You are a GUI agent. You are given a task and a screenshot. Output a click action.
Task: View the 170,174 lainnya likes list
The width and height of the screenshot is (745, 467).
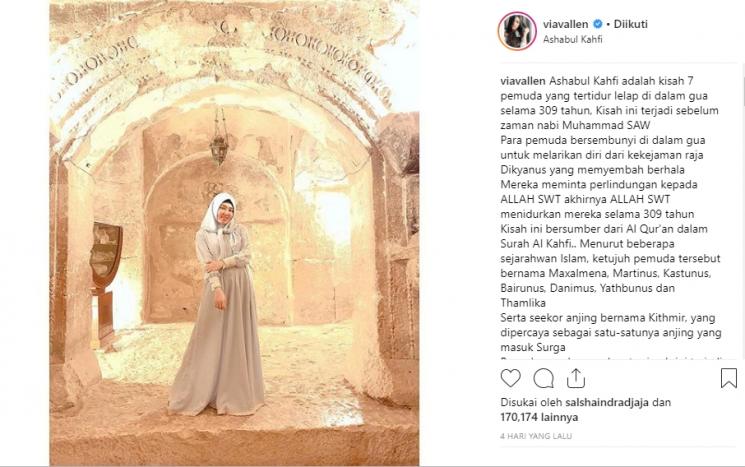[x=539, y=417]
